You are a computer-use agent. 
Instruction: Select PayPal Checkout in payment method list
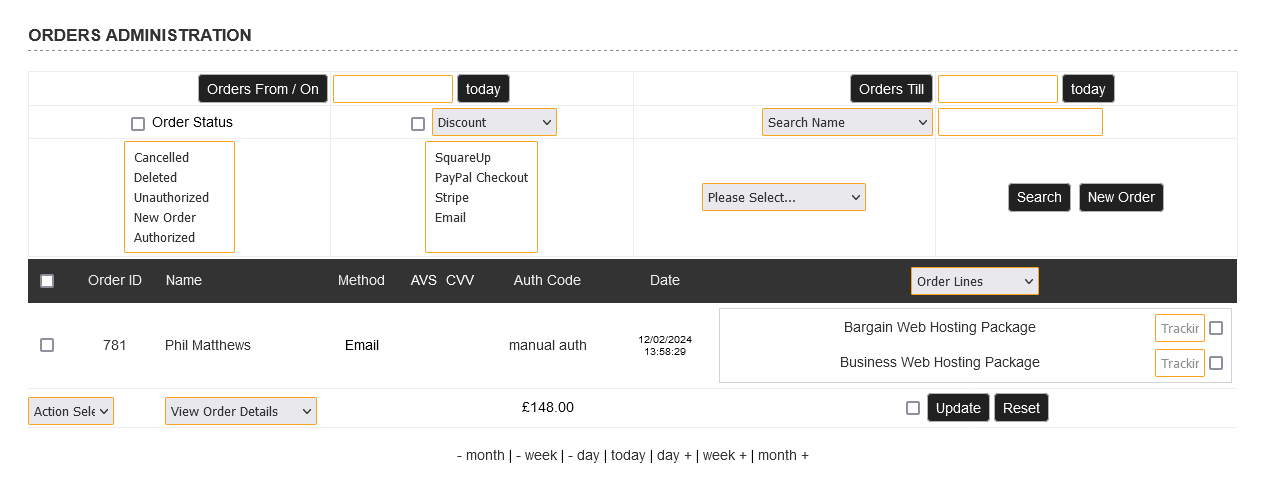(481, 178)
